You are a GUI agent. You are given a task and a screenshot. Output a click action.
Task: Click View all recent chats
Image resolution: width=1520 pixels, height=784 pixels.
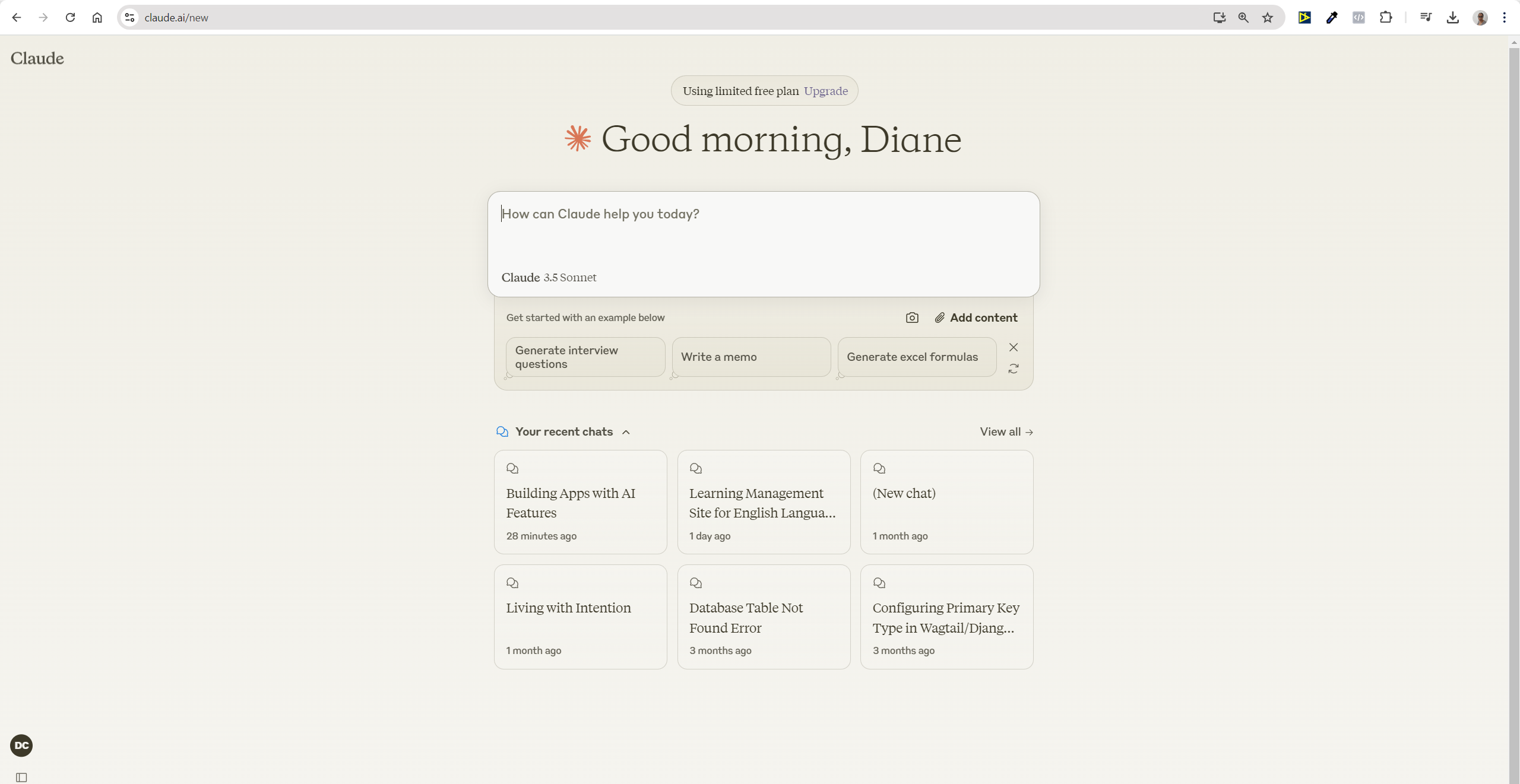[1006, 431]
